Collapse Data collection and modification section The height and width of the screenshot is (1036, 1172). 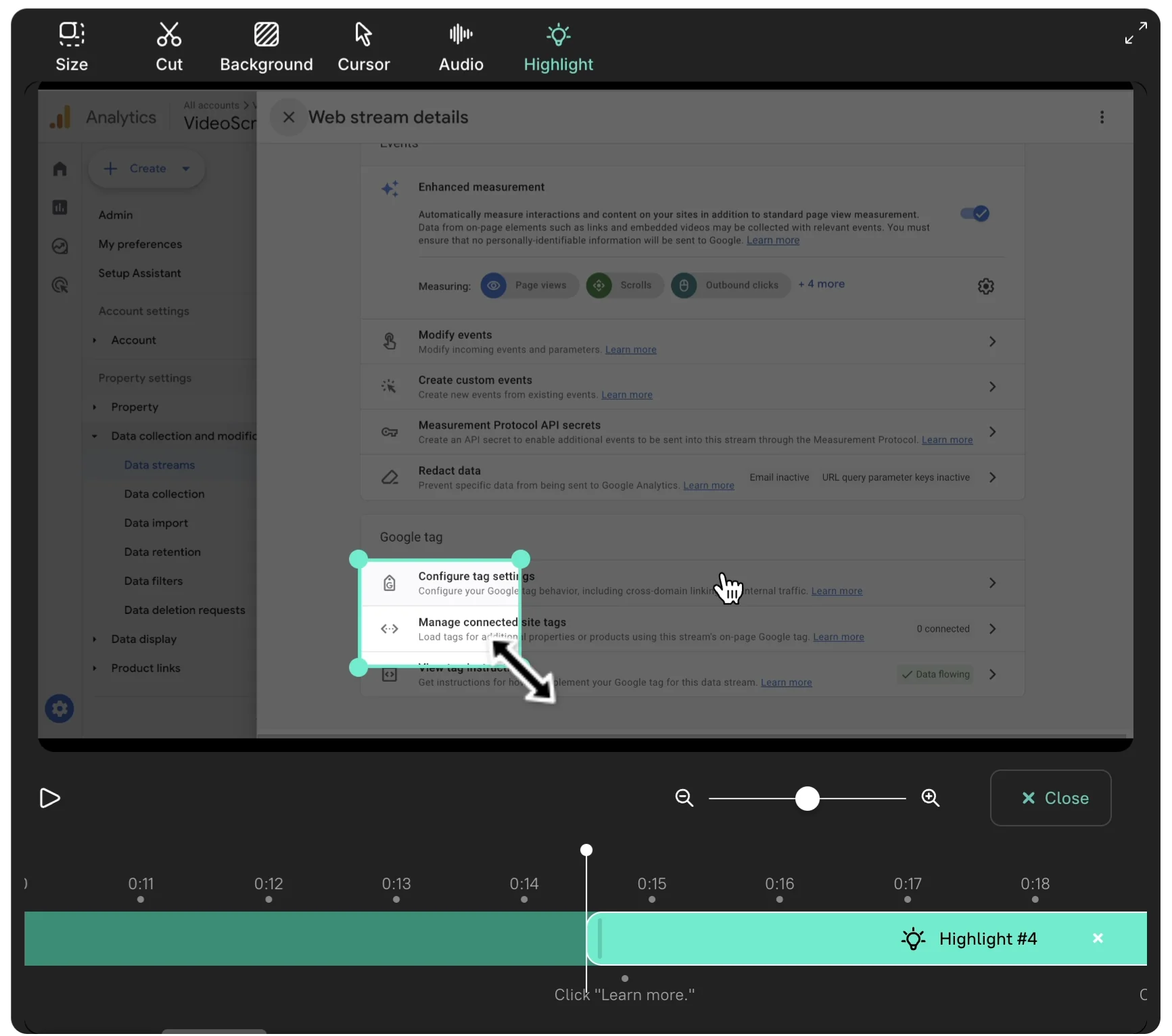click(x=95, y=436)
